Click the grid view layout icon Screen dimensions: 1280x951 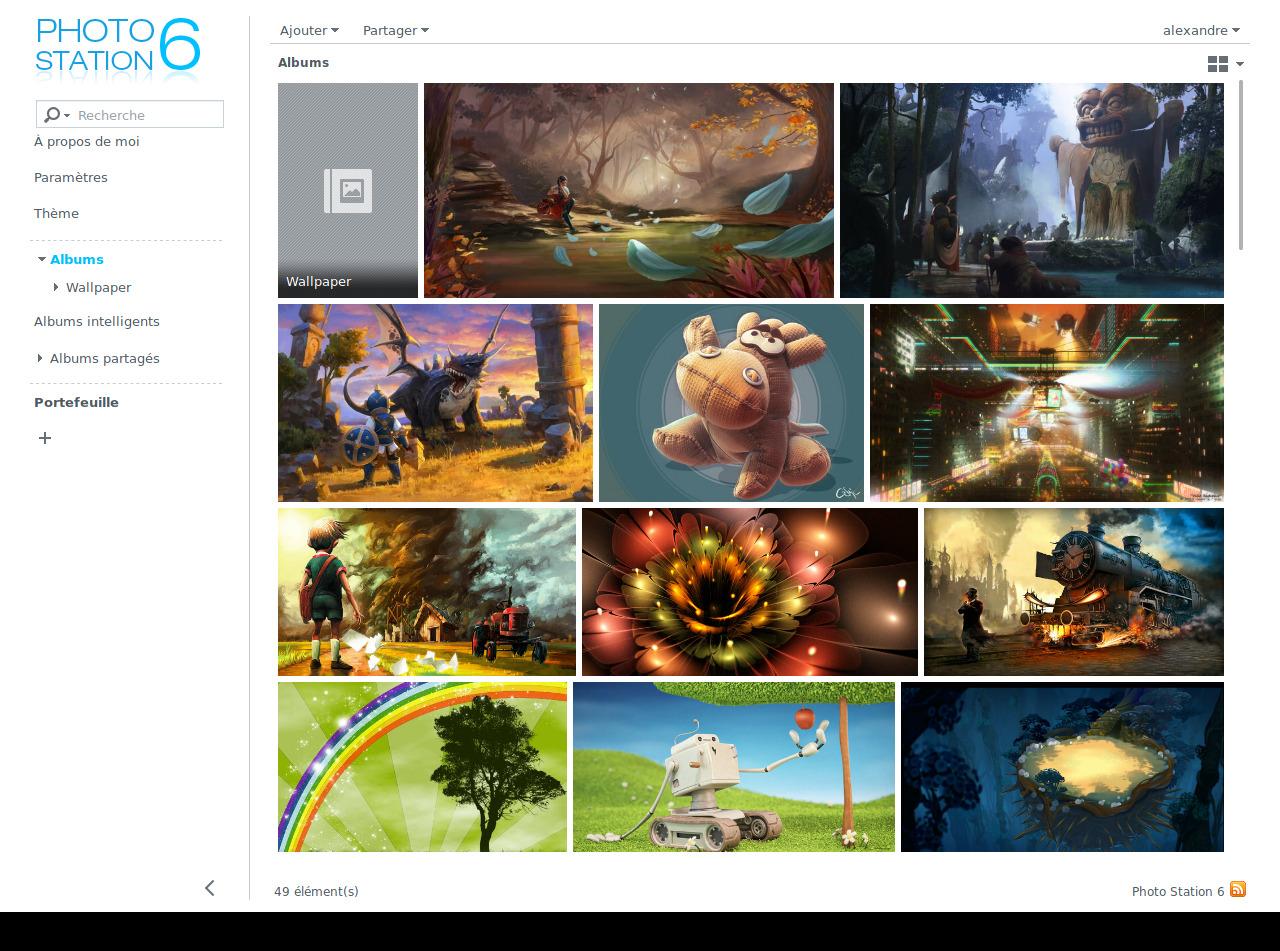click(x=1218, y=64)
